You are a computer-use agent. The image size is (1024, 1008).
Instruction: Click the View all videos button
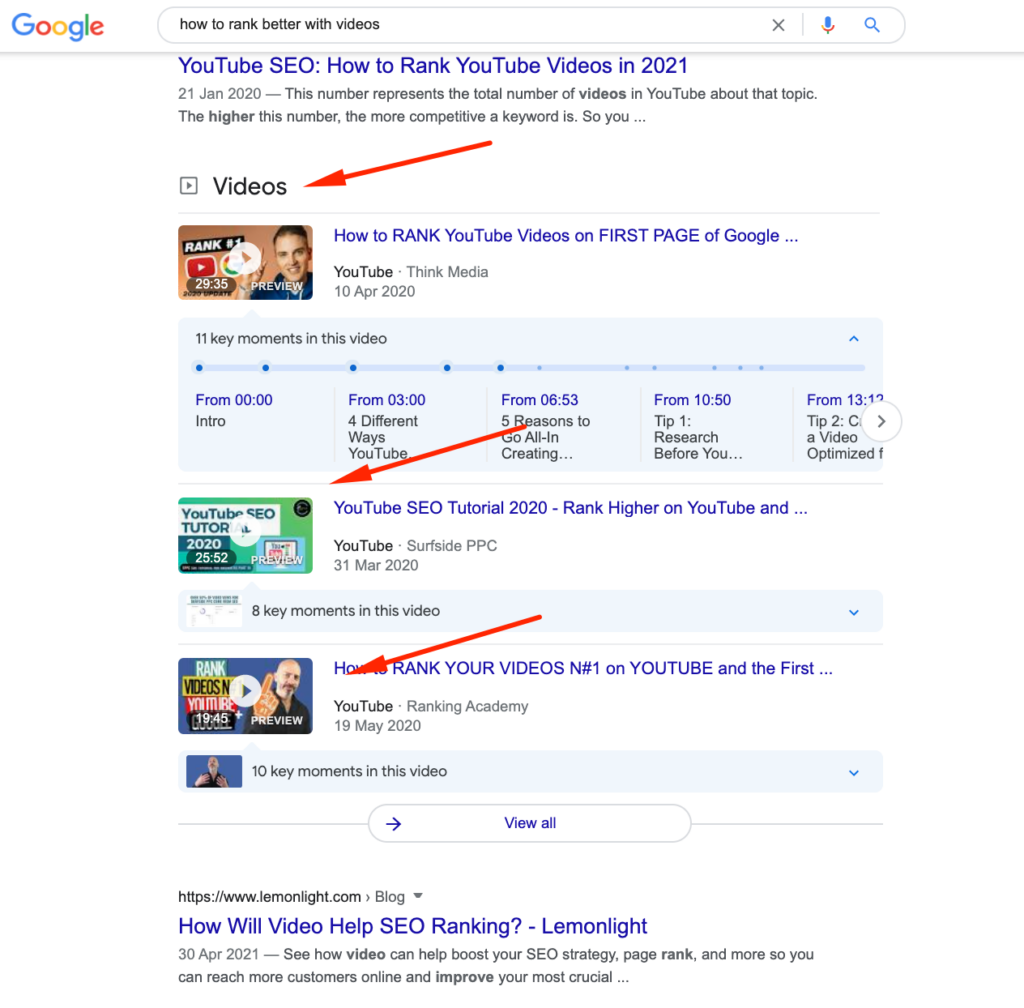point(529,823)
